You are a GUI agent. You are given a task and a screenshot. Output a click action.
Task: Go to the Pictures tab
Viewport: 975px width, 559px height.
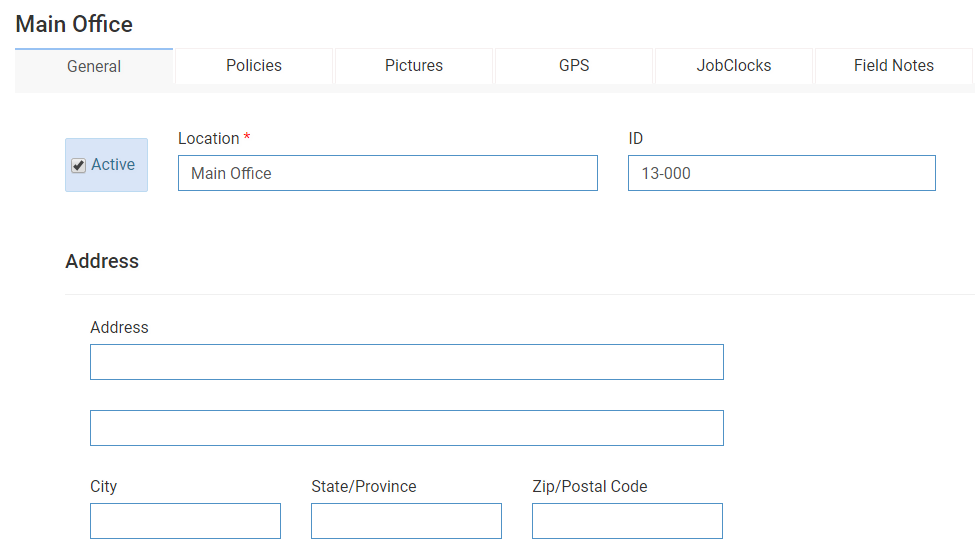tap(414, 66)
